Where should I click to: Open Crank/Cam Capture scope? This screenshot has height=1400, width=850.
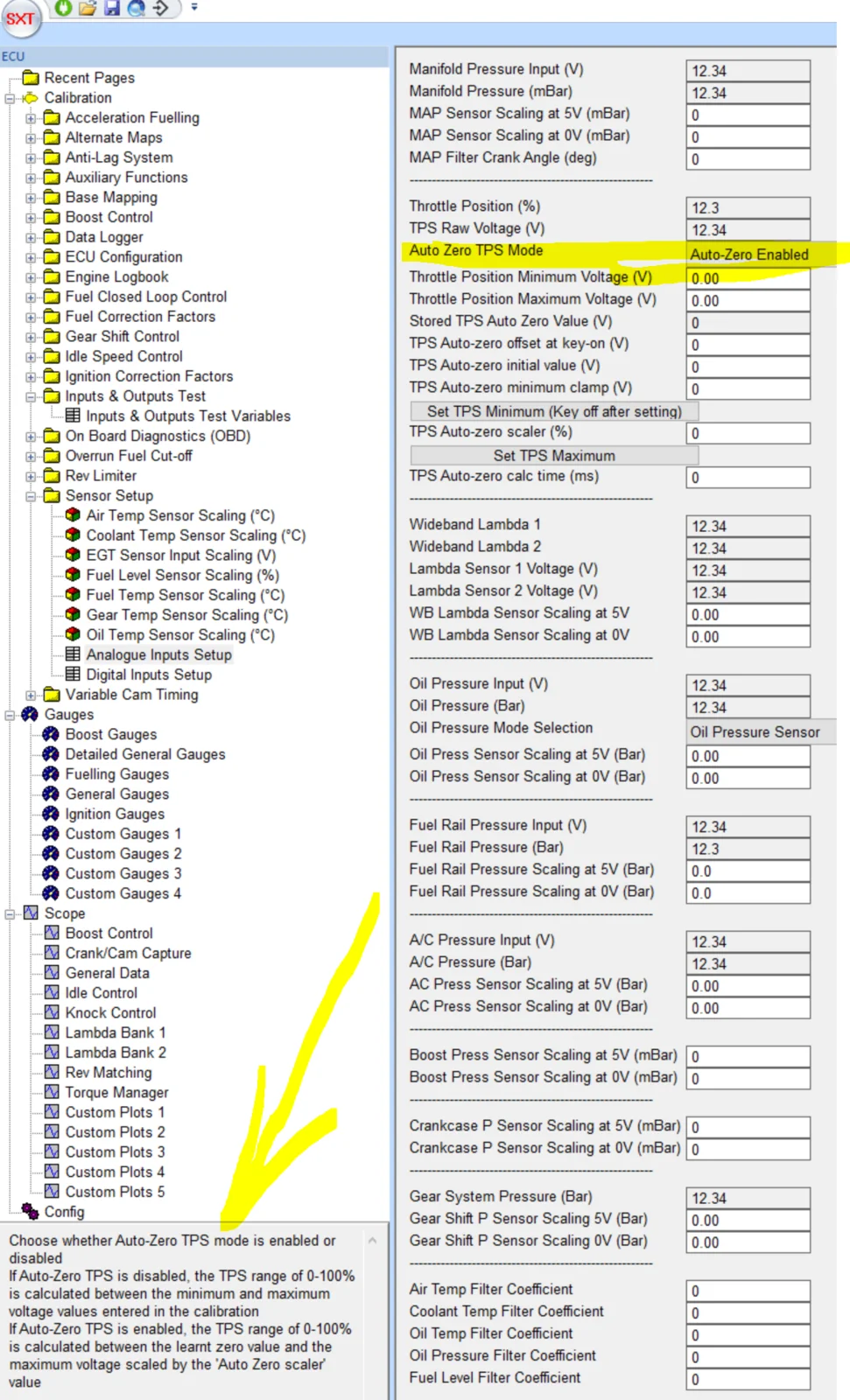click(128, 953)
